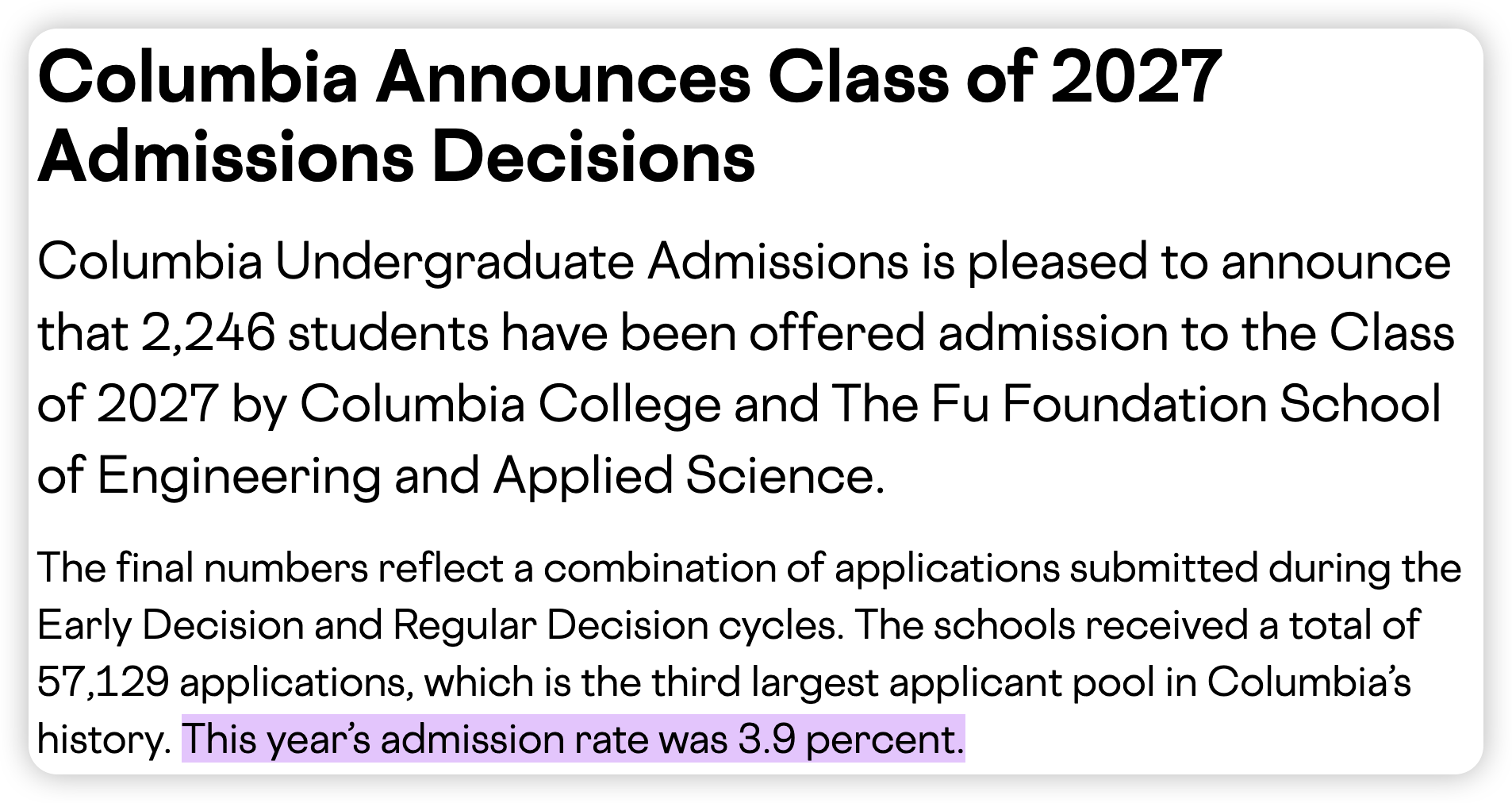
Task: Click "Columbia College" in the intro paragraph
Action: [x=511, y=405]
